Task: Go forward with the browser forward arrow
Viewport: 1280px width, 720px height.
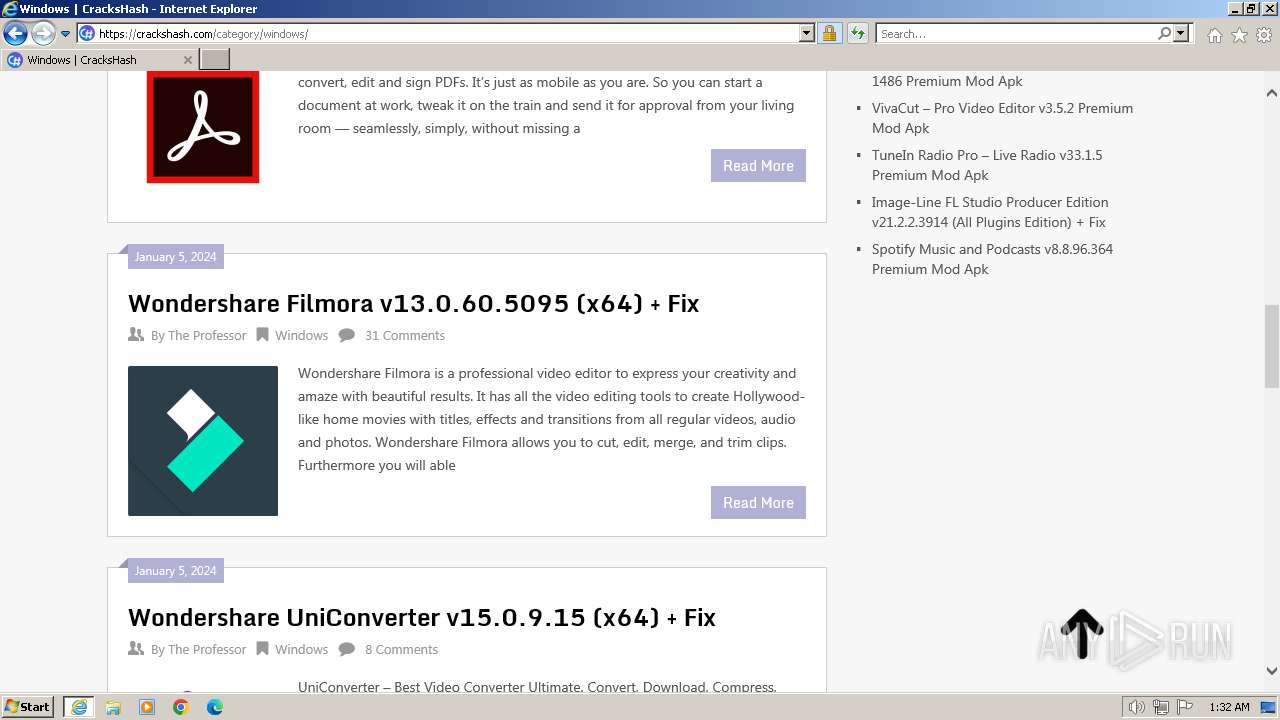Action: coord(43,33)
